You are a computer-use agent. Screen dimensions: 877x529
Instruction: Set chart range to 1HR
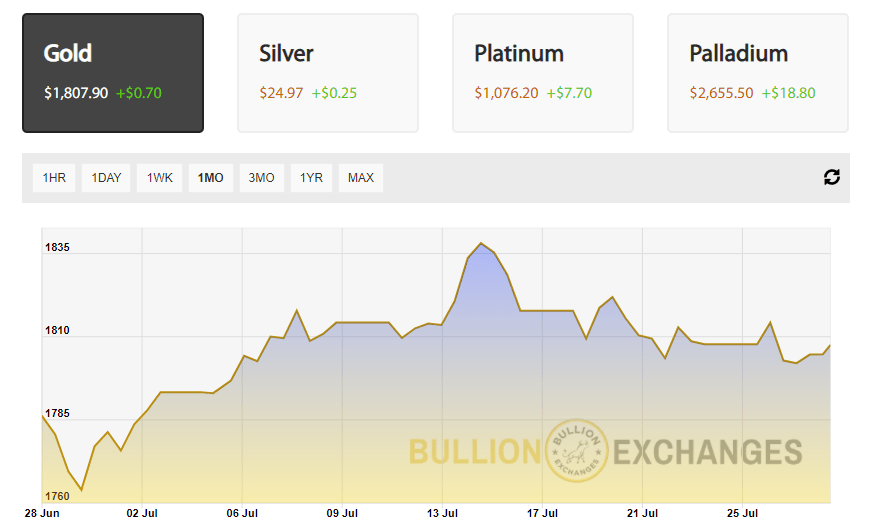pyautogui.click(x=54, y=178)
